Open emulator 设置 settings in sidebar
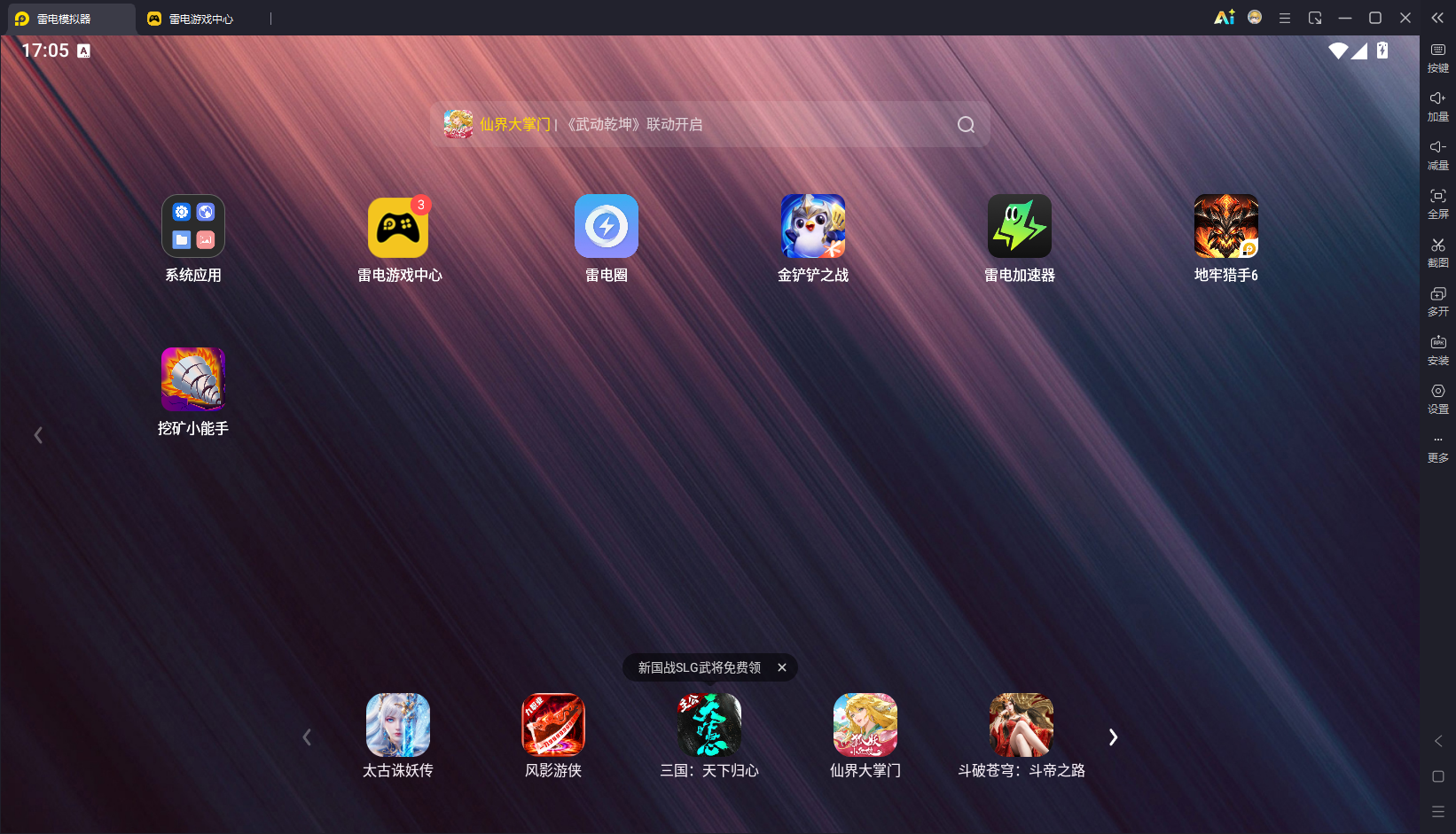The image size is (1456, 834). pos(1438,400)
